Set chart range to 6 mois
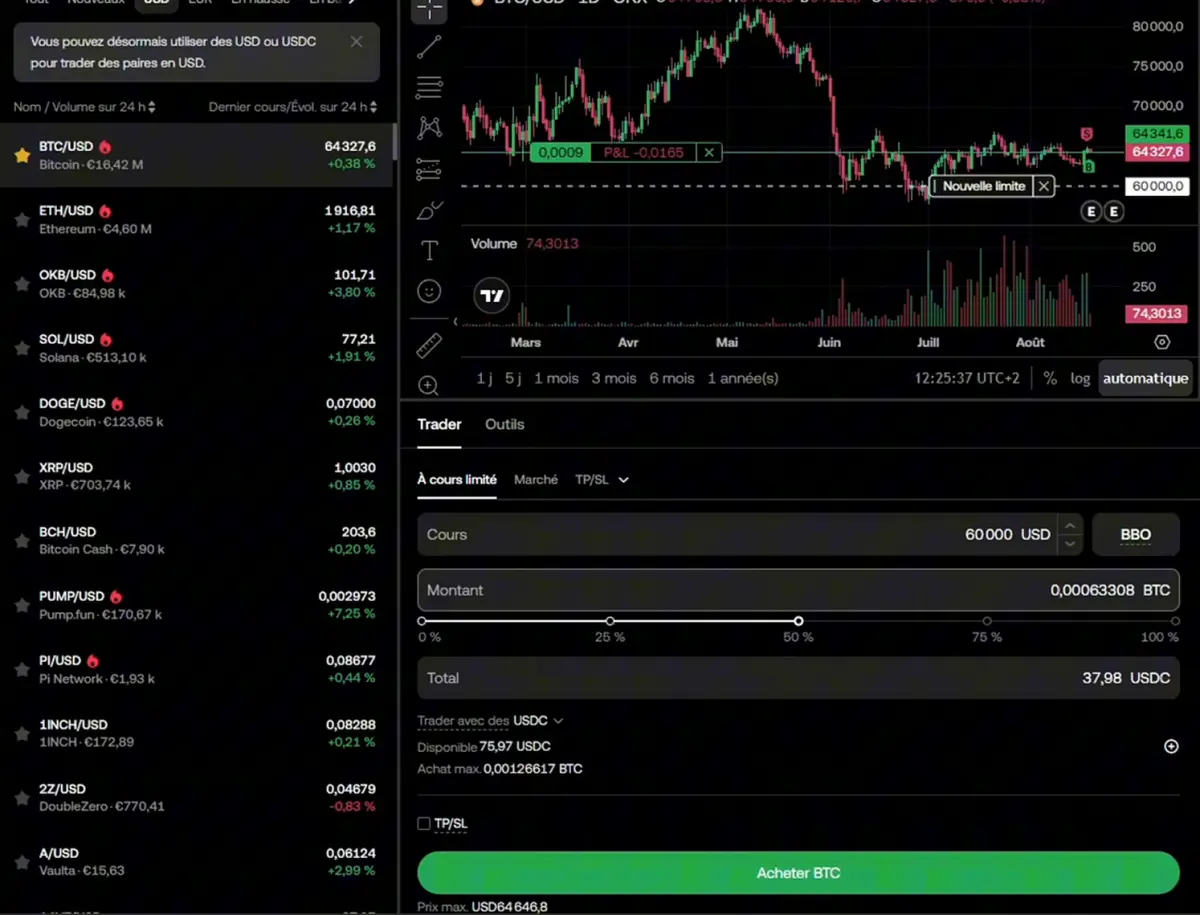Screen dimensions: 1200x915 point(672,378)
